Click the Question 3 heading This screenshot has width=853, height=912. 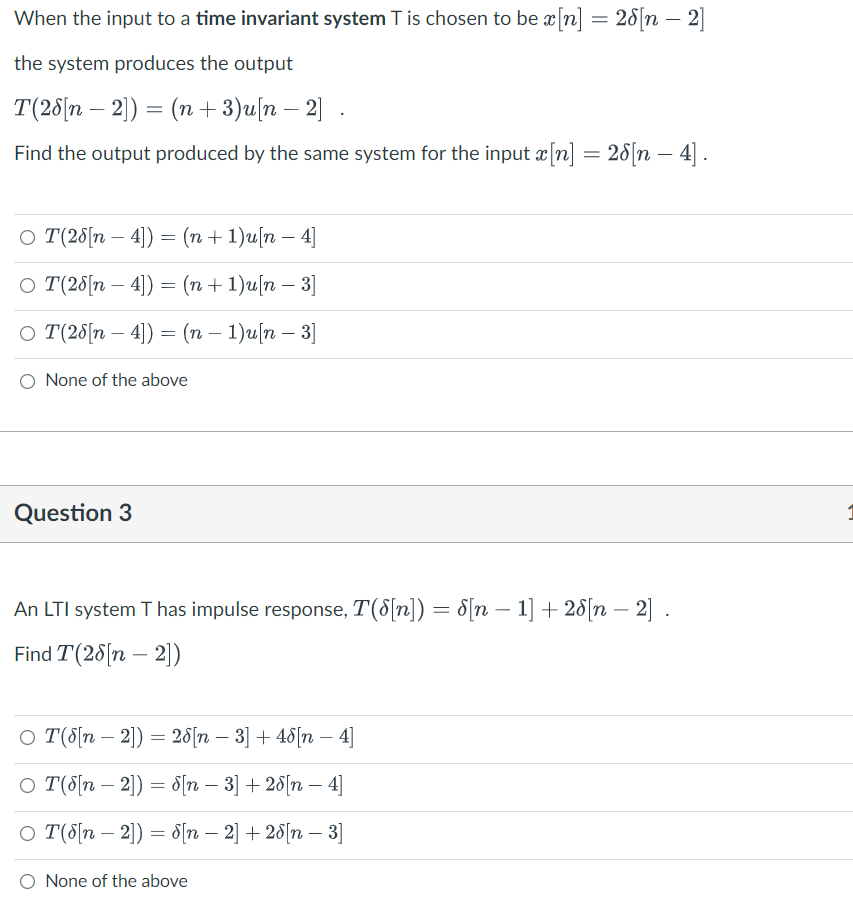click(73, 513)
